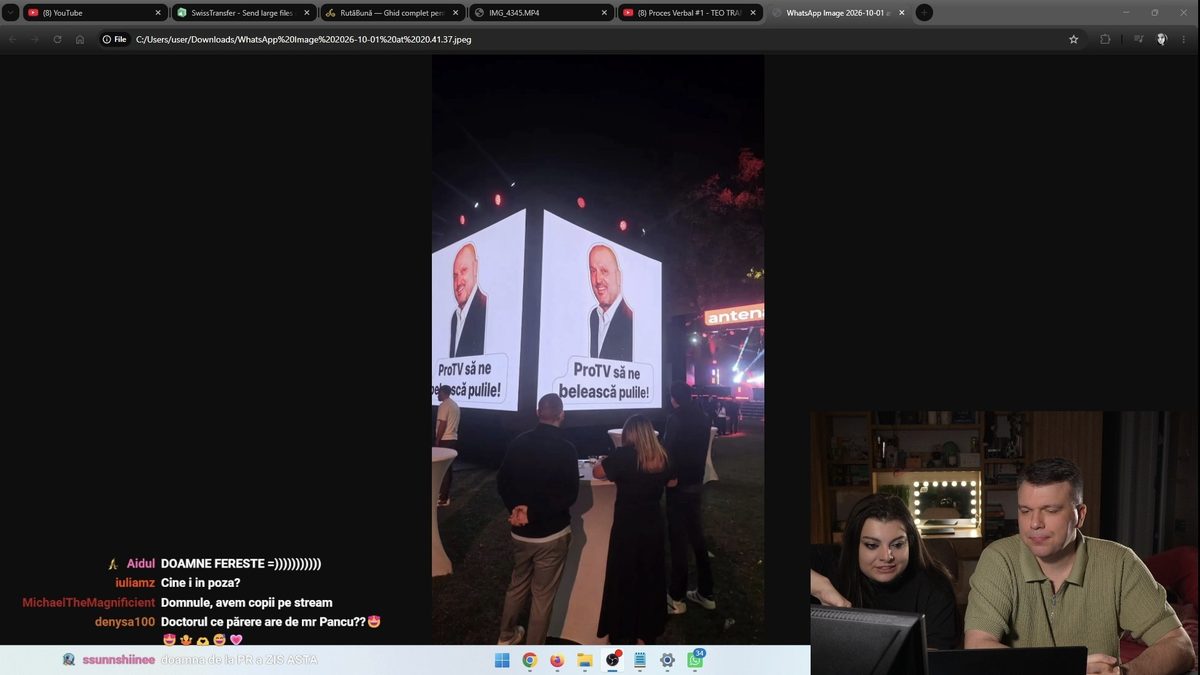The width and height of the screenshot is (1200, 675).
Task: Open OBS Studio from the taskbar
Action: click(x=612, y=660)
